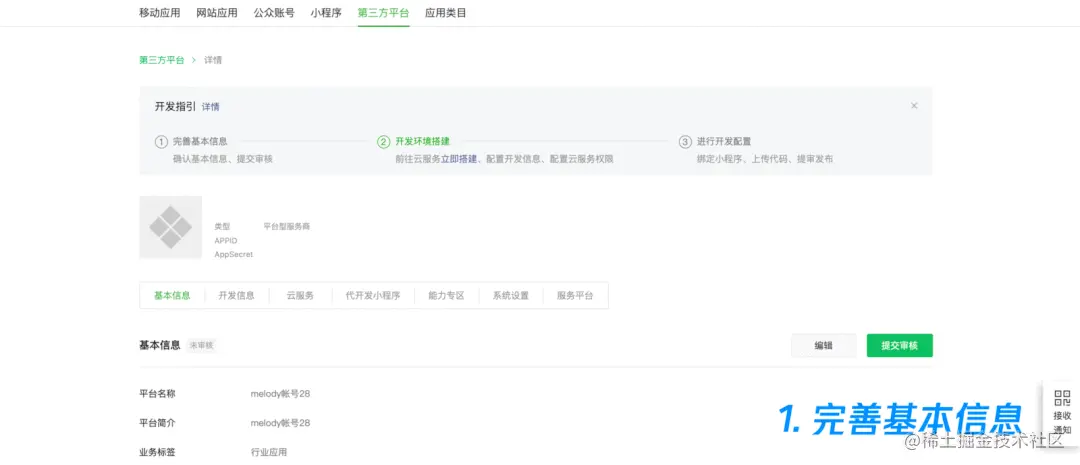
Task: Click the 平台名称 value melody帐号28
Action: click(x=280, y=394)
